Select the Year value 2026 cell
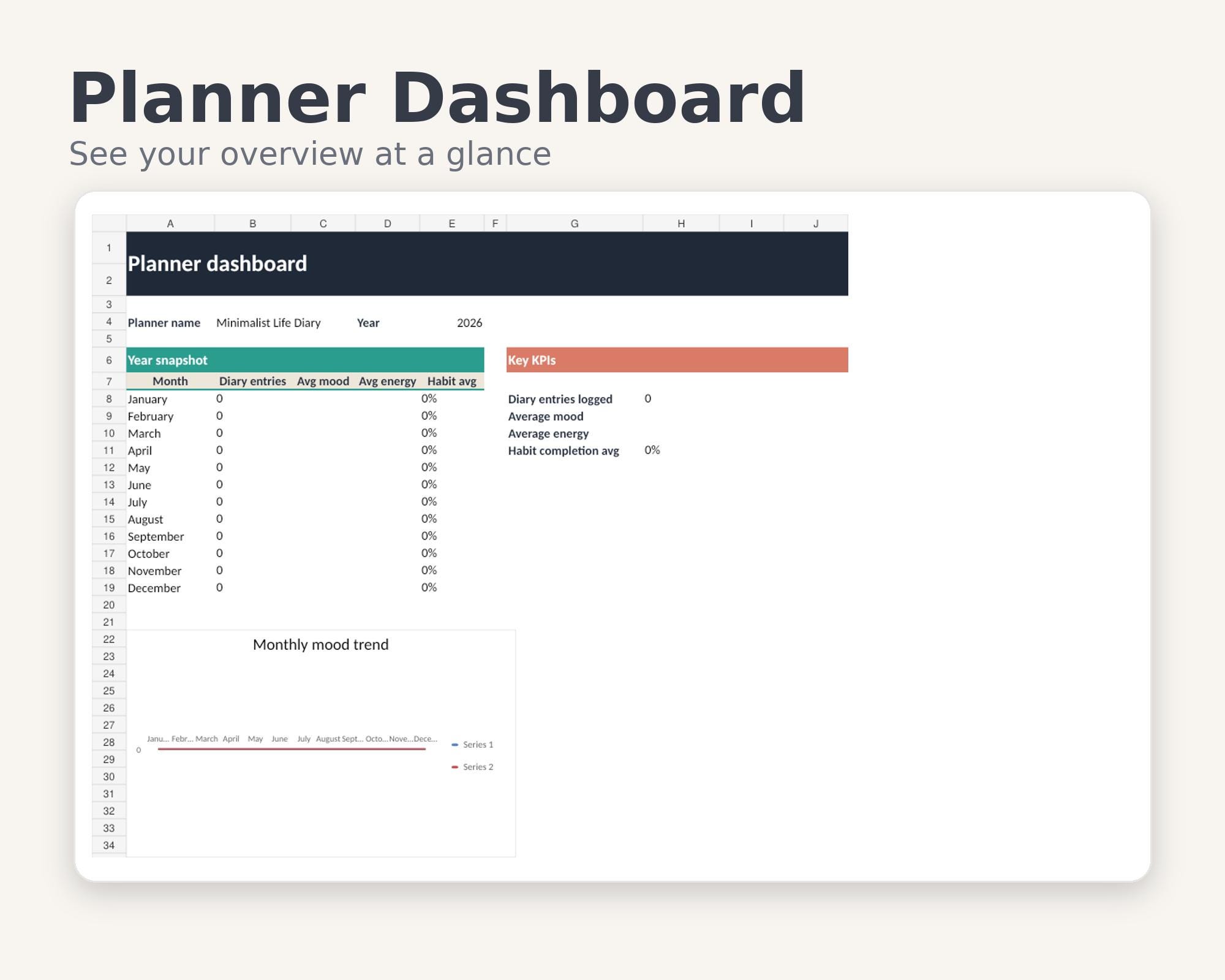Viewport: 1225px width, 980px height. (452, 323)
